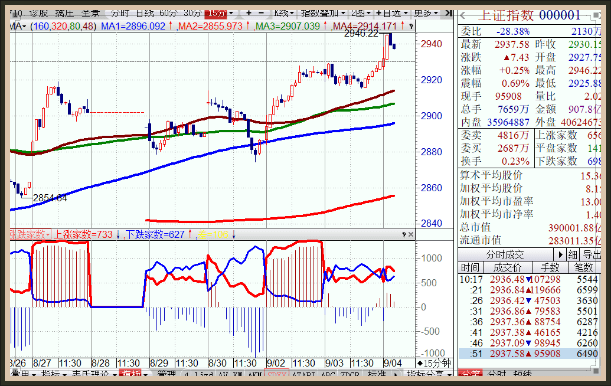This screenshot has height=386, width=611.
Task: Select the :31 trade row at 2936.86
Action: pyautogui.click(x=529, y=311)
